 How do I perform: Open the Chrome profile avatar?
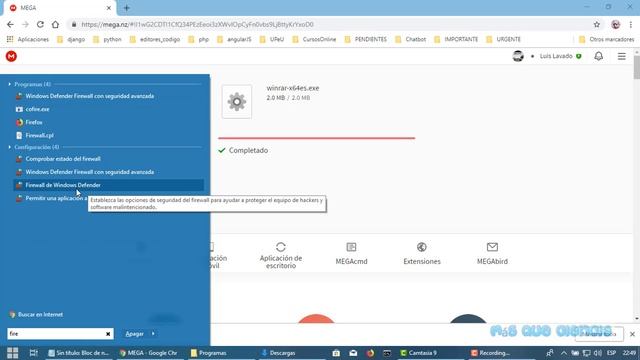tap(616, 24)
